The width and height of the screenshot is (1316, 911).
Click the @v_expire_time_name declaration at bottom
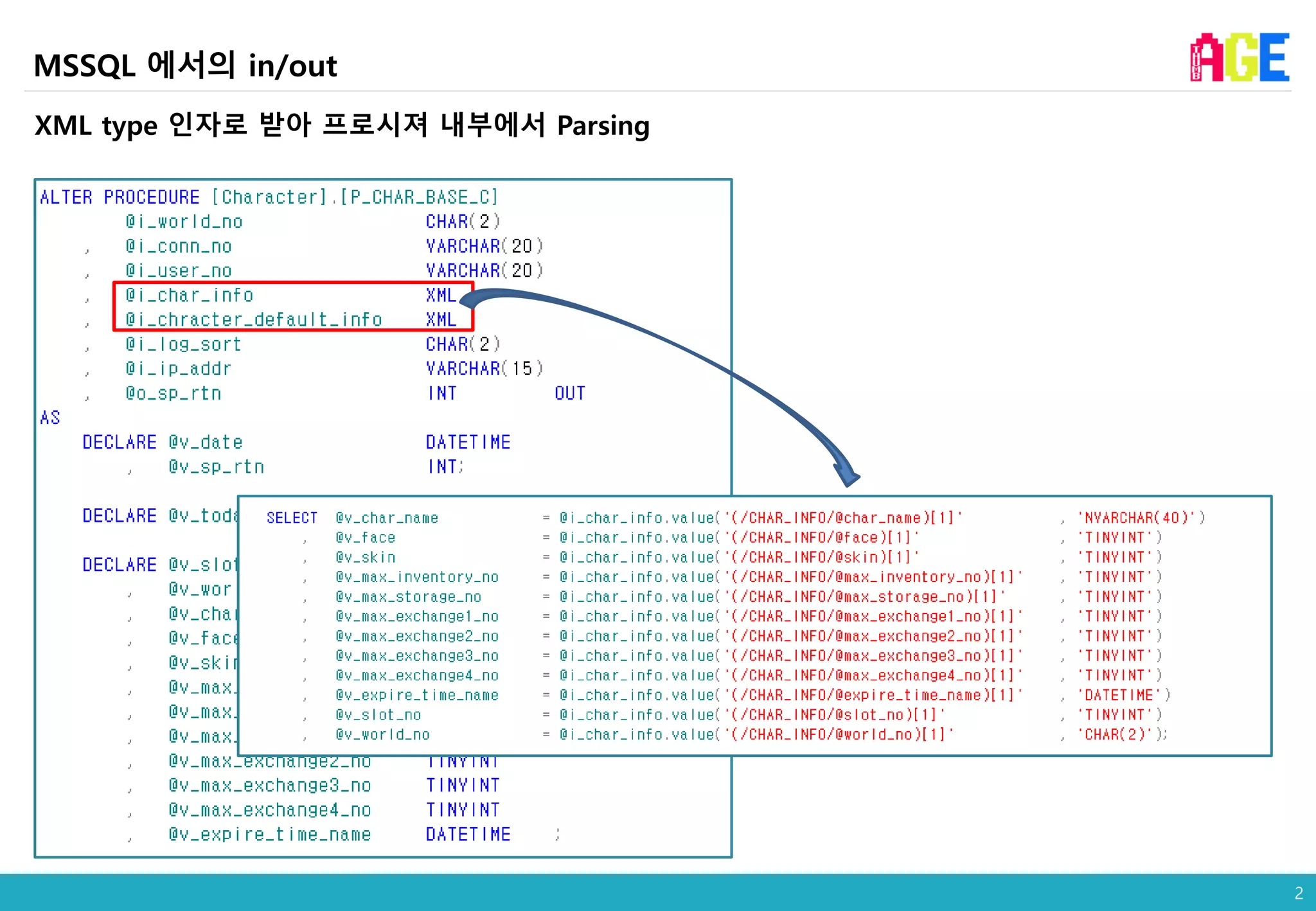(x=270, y=835)
